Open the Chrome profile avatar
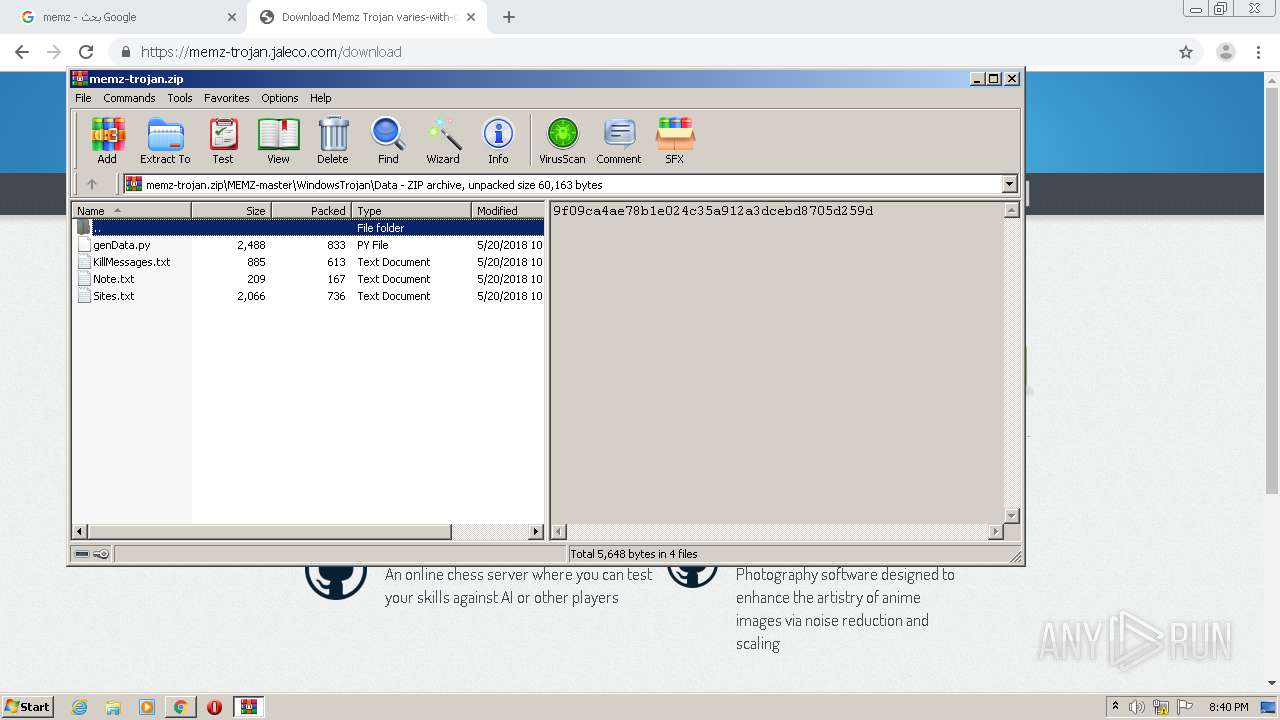The height and width of the screenshot is (720, 1280). [x=1225, y=52]
